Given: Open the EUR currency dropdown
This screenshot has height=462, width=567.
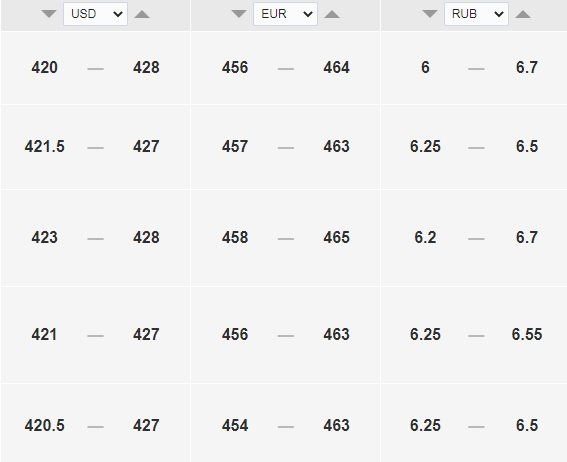Looking at the screenshot, I should tap(285, 14).
